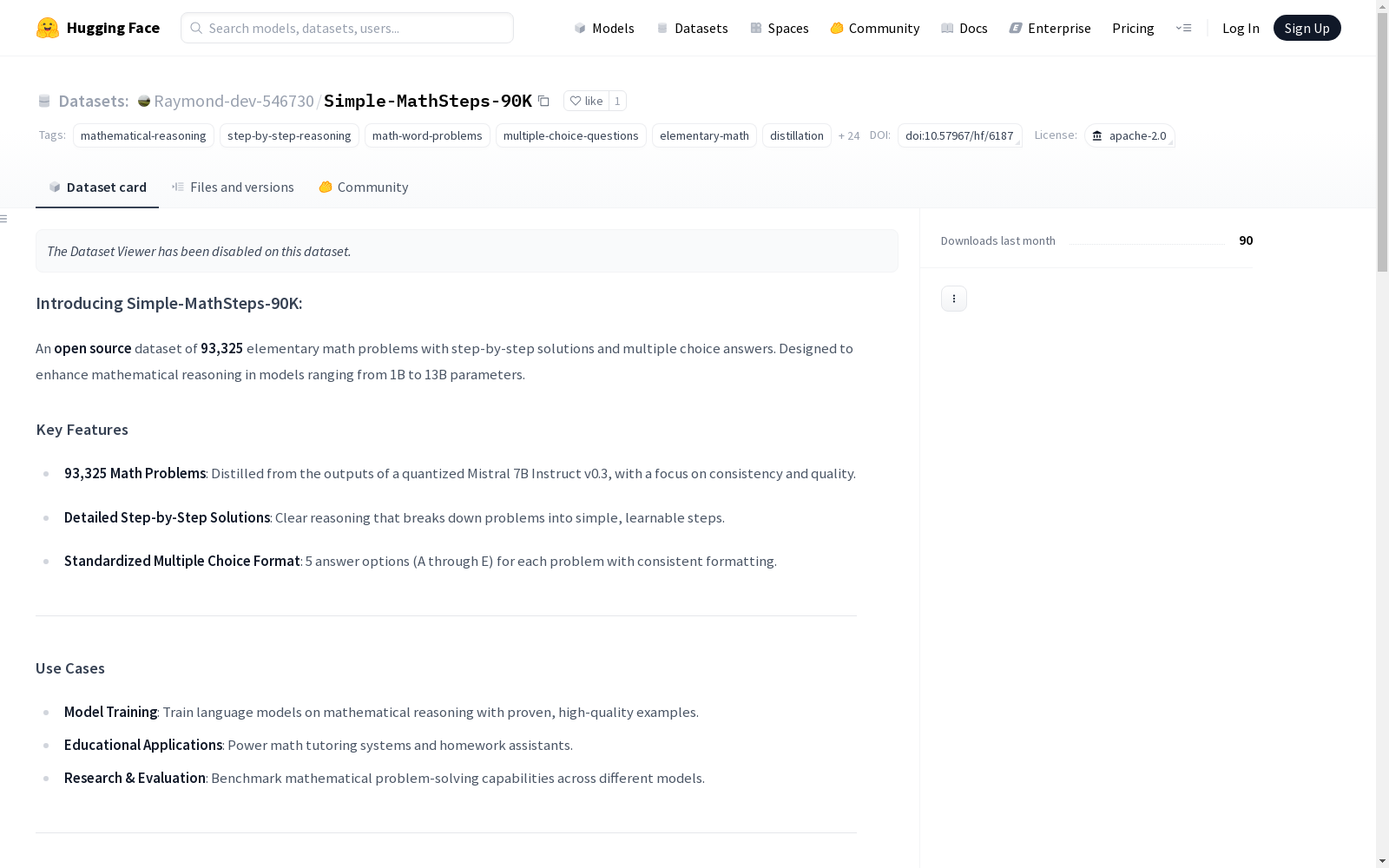This screenshot has width=1389, height=868.
Task: Open Community in top navigation
Action: tap(875, 28)
